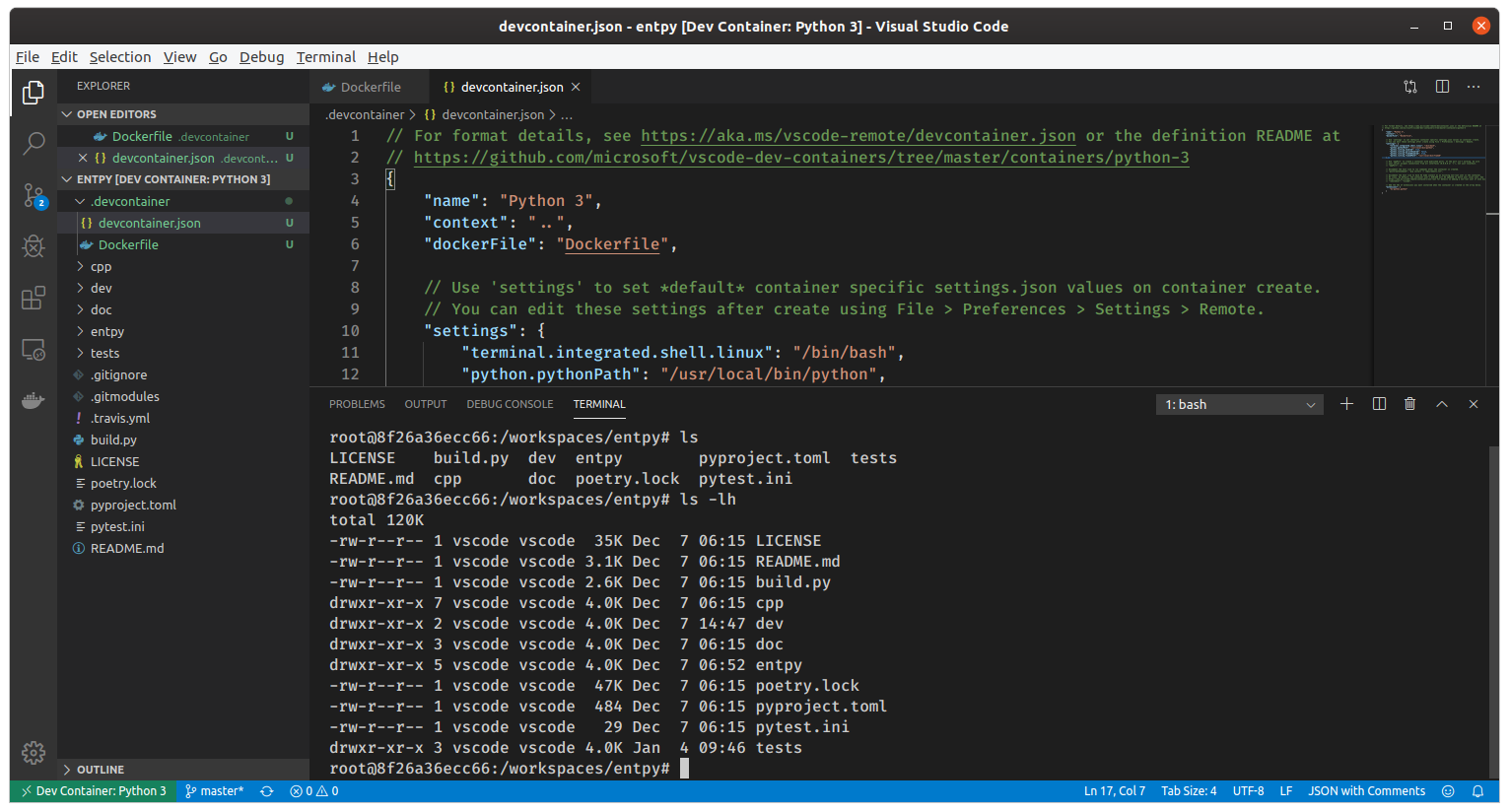Click the master* branch indicator
1509x812 pixels.
(214, 791)
